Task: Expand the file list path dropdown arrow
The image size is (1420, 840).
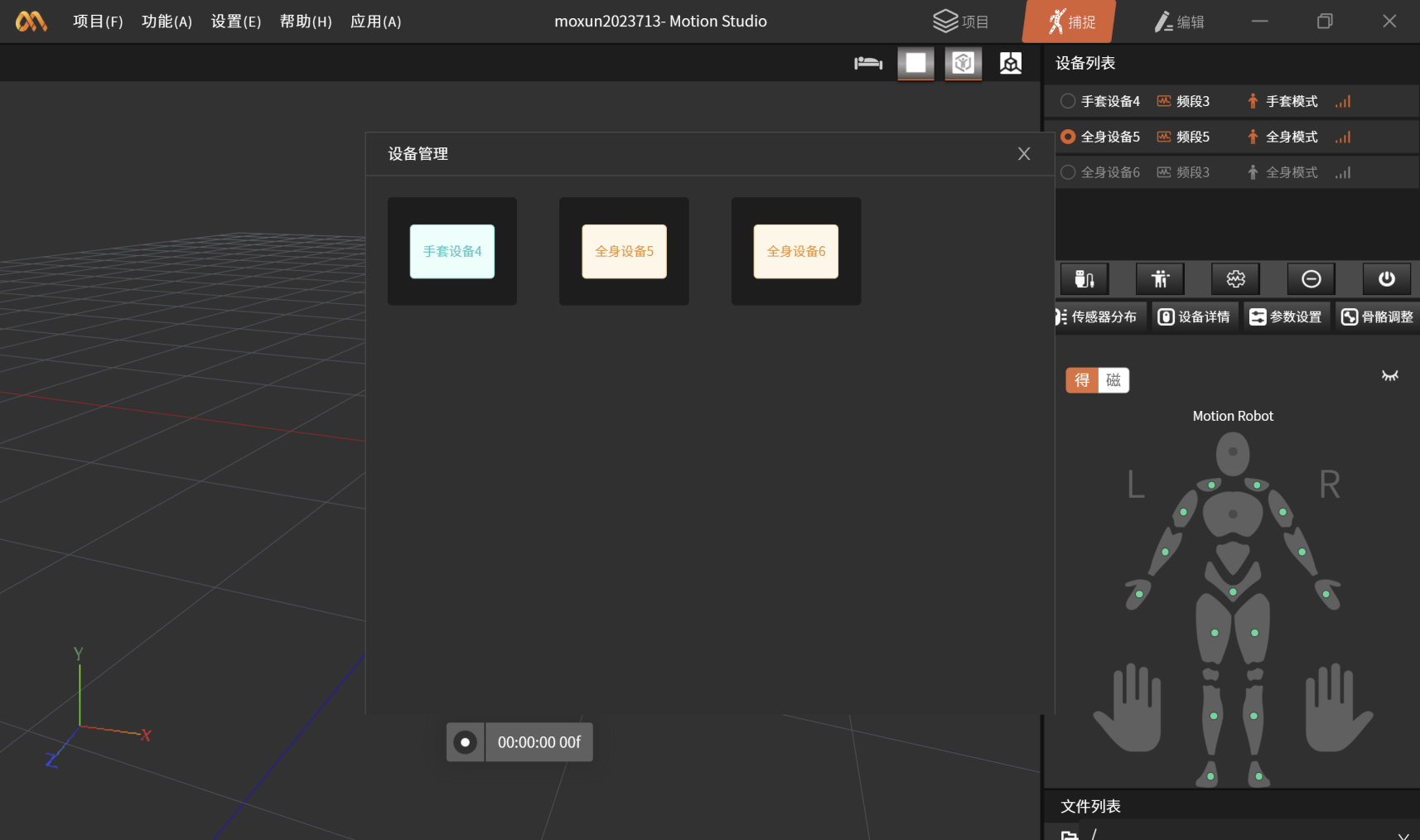Action: click(x=1403, y=835)
